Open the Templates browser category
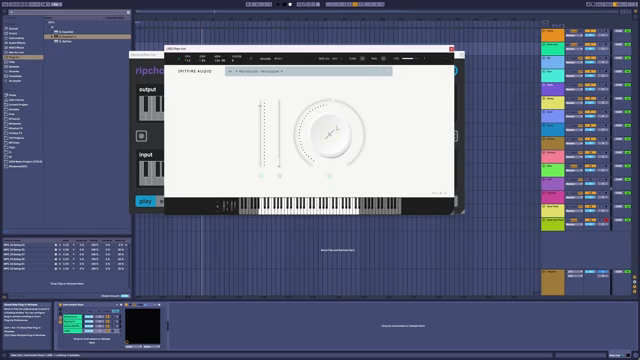640x360 pixels. tap(15, 76)
